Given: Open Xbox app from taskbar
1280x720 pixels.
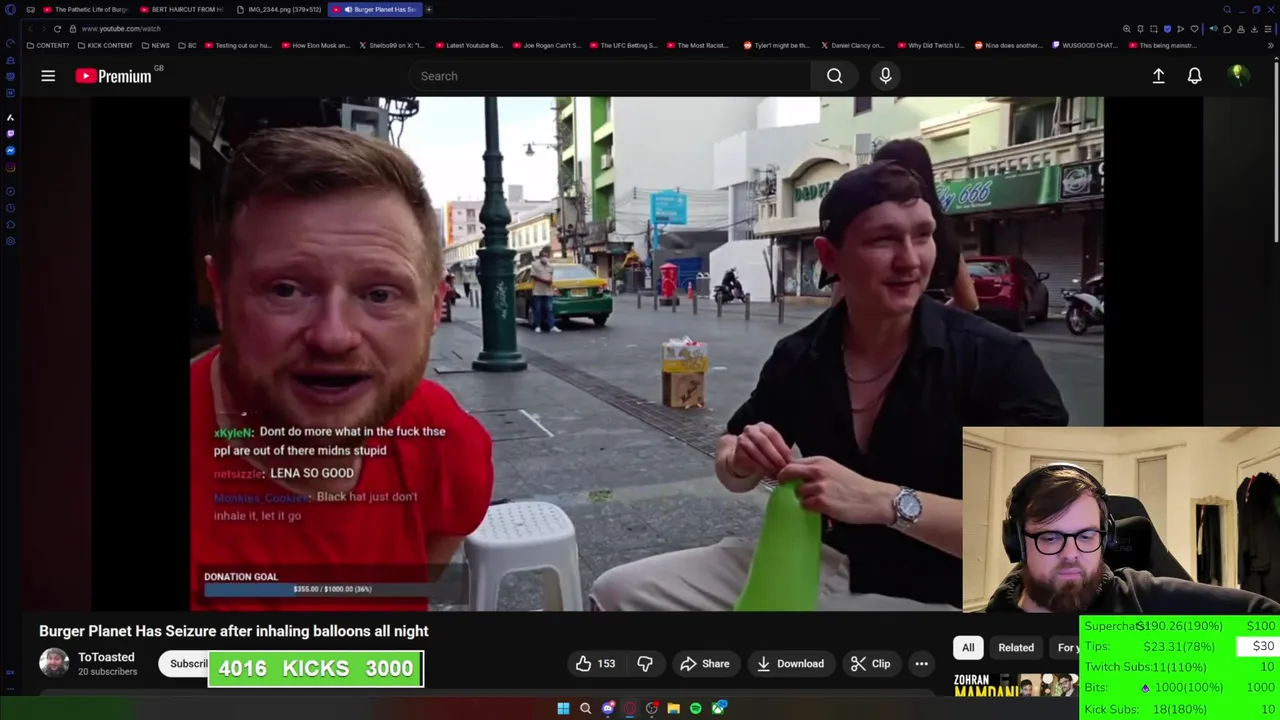Looking at the screenshot, I should pos(718,709).
